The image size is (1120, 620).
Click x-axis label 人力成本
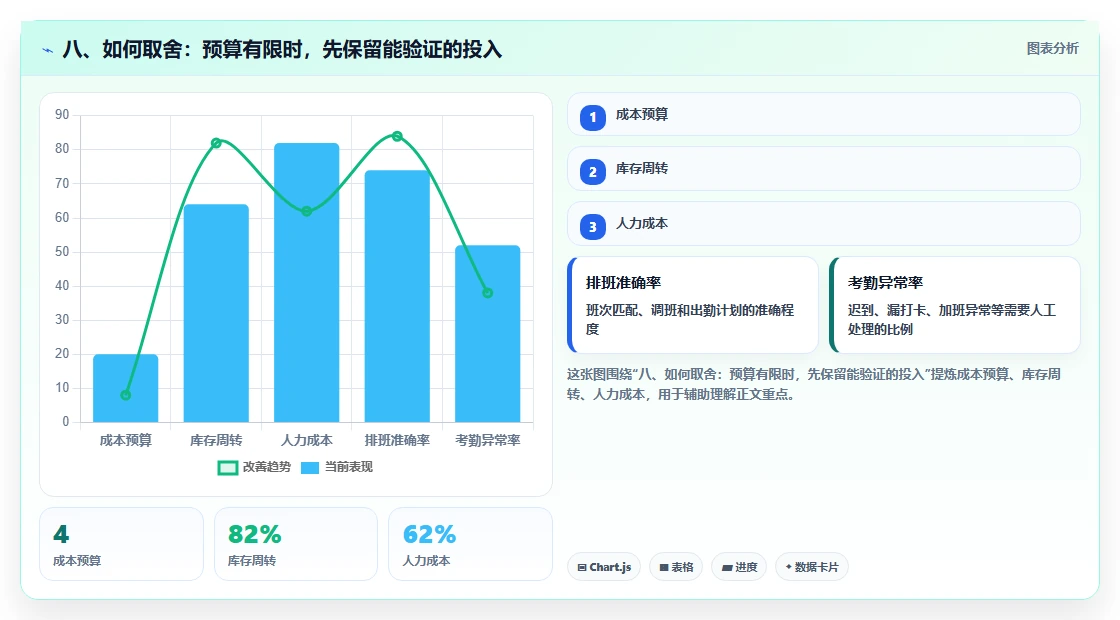point(306,441)
